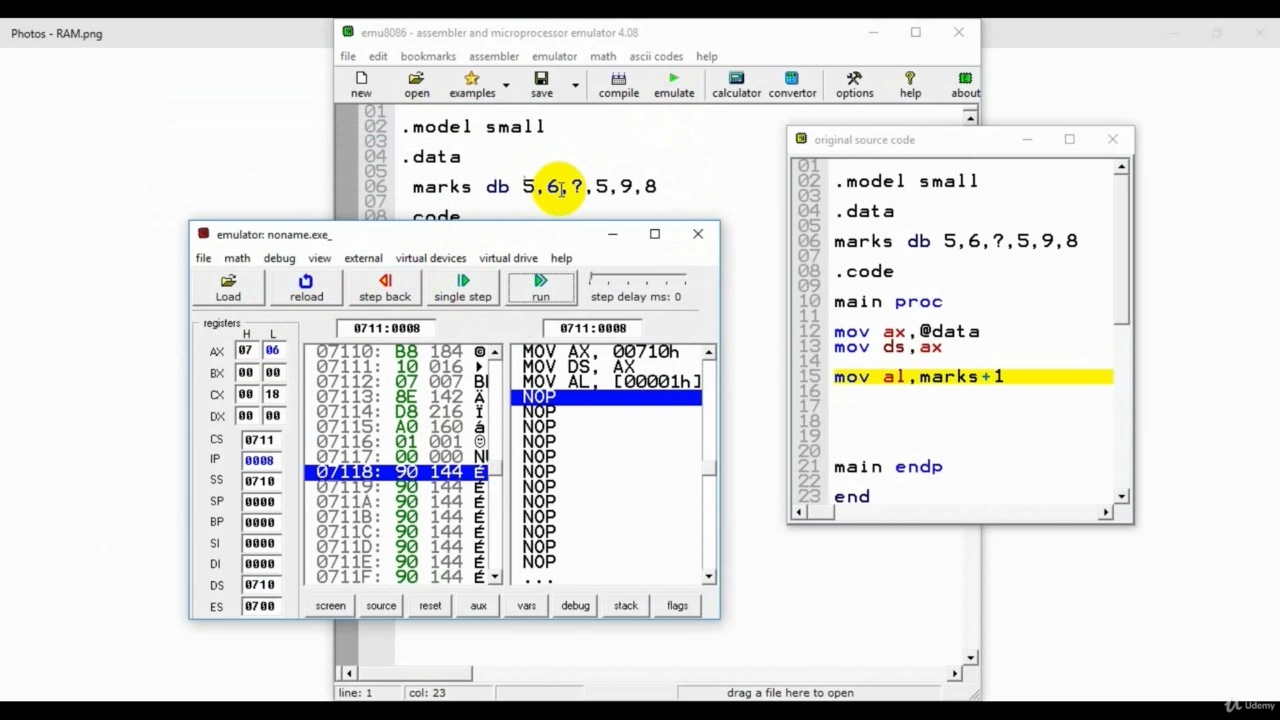This screenshot has width=1280, height=720.
Task: Open a file using the open folder icon
Action: tap(416, 84)
